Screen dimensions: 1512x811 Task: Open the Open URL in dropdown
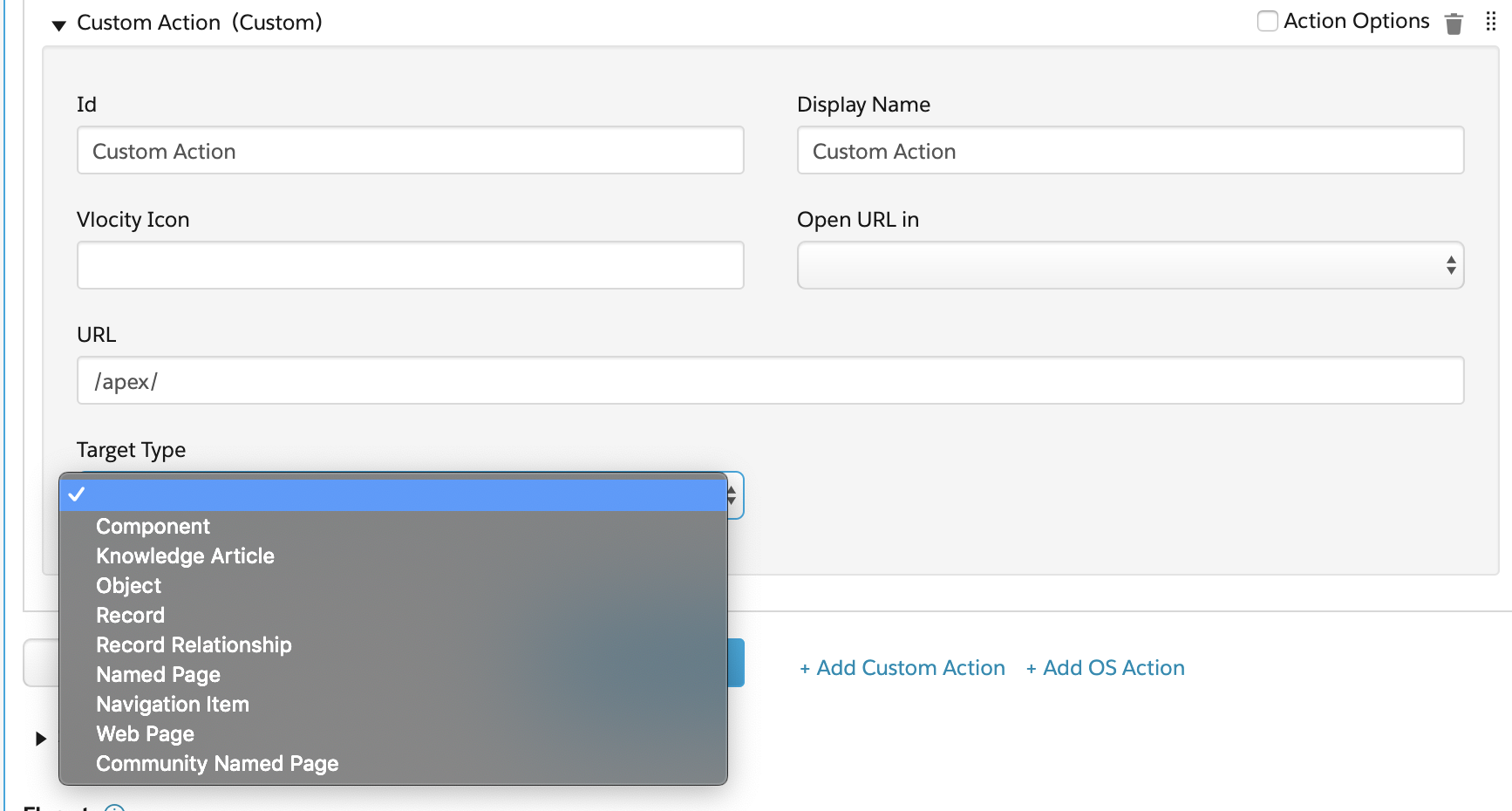(x=1130, y=265)
